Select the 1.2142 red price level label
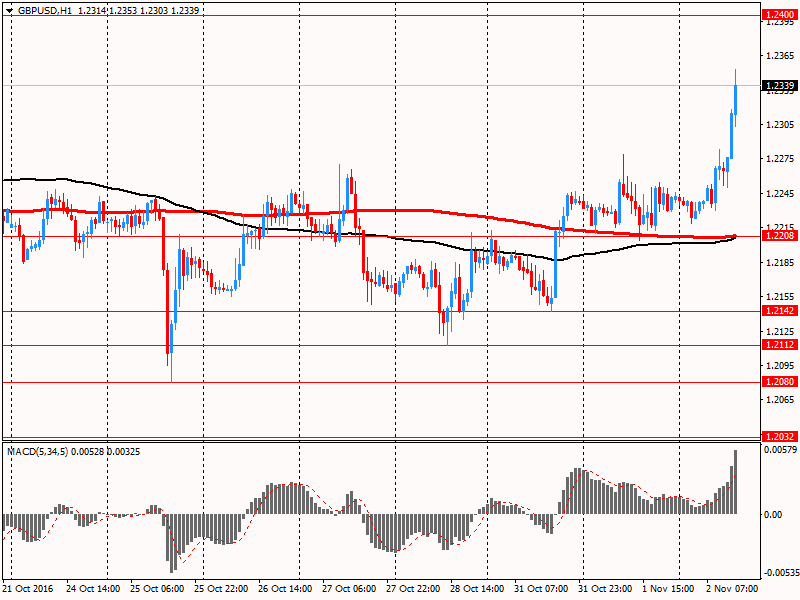 779,311
